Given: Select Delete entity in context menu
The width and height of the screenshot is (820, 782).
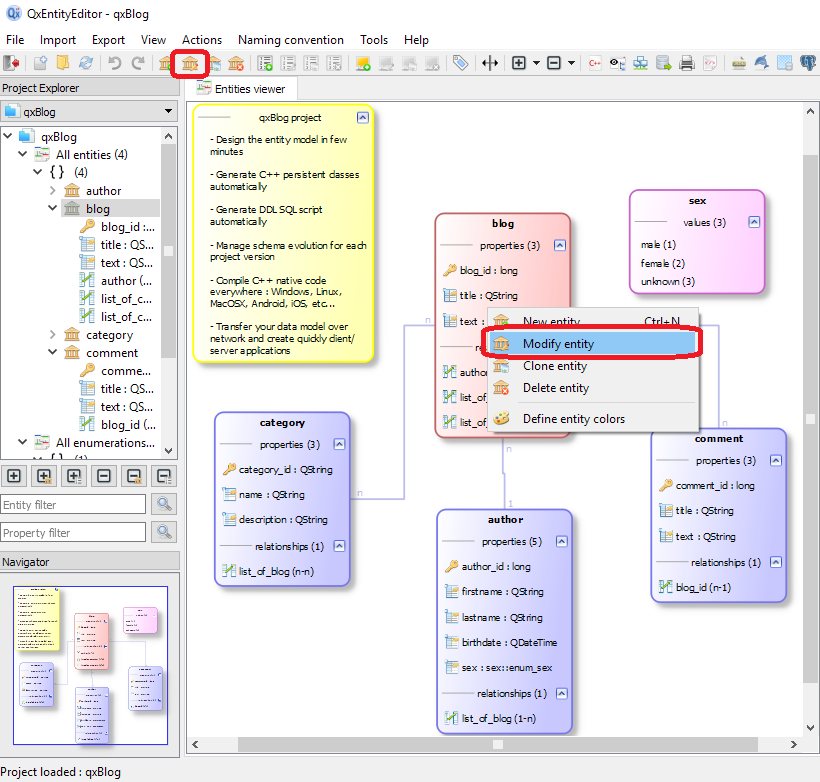Looking at the screenshot, I should click(x=555, y=388).
